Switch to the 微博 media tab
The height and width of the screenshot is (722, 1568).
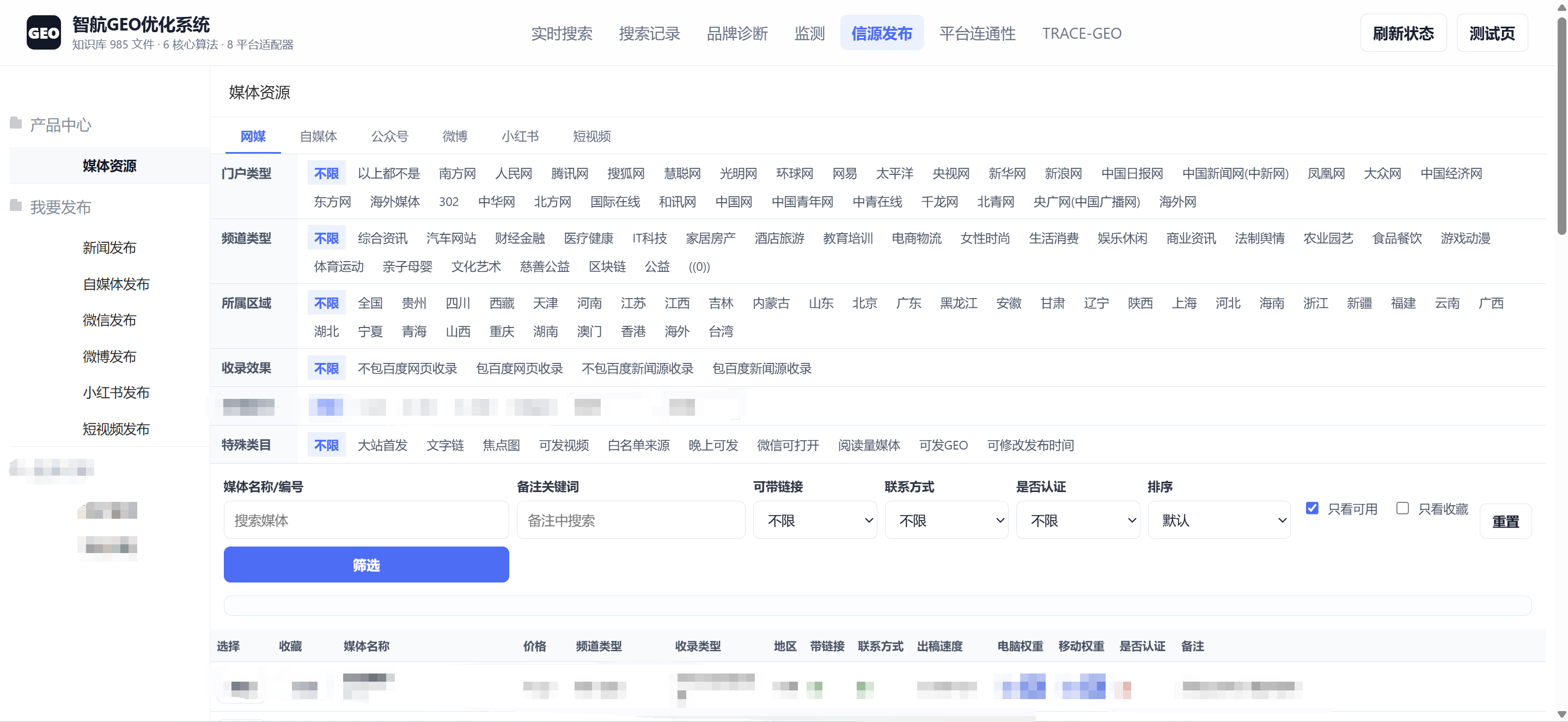tap(455, 136)
